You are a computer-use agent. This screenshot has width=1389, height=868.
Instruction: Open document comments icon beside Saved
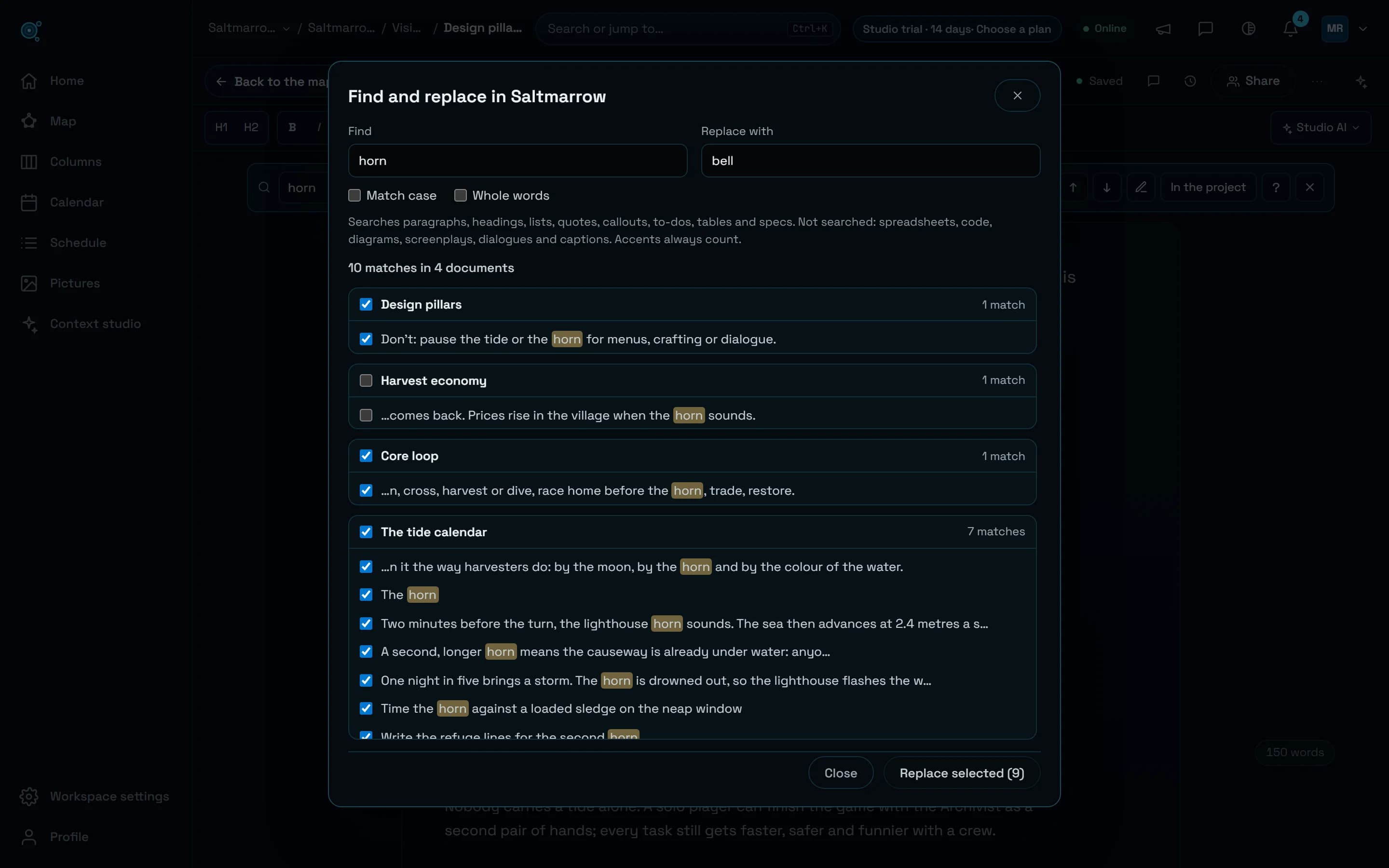tap(1153, 81)
